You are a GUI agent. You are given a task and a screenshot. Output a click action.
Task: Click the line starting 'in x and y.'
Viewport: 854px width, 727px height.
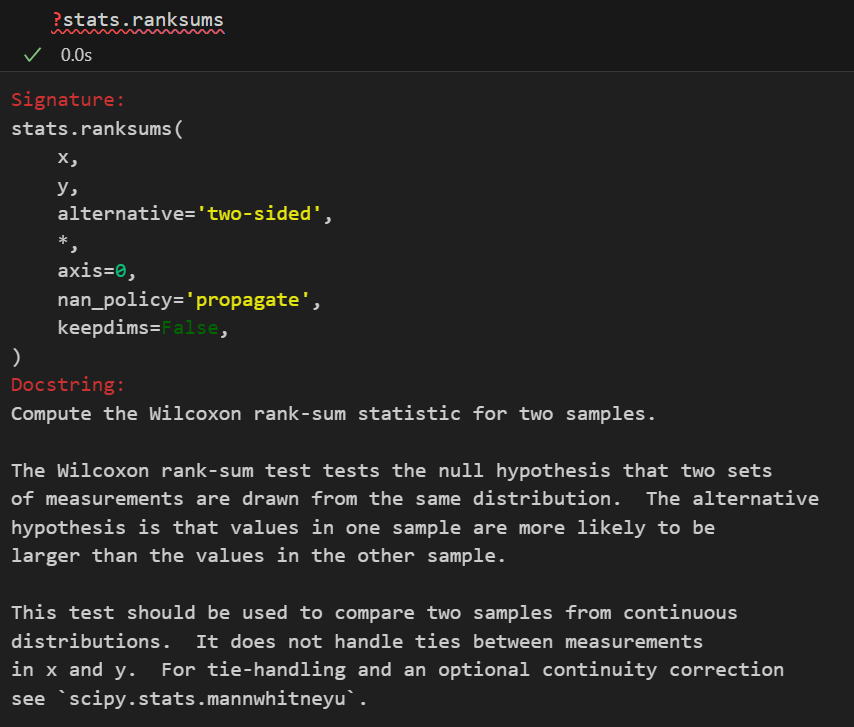398,670
